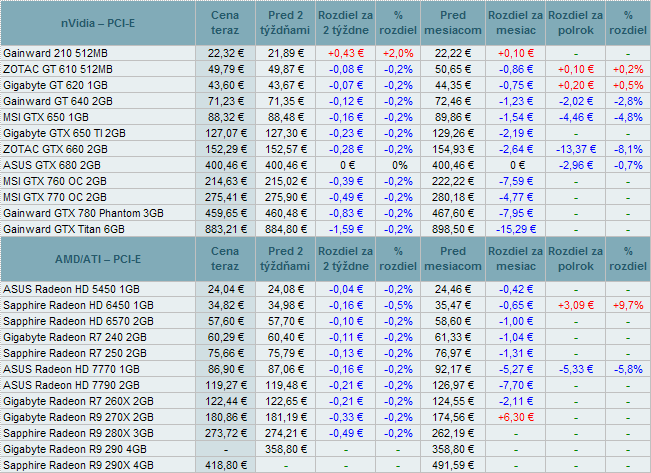Screen dimensions: 651x473
Task: Click the '418,80 €' current price cell
Action: point(226,465)
